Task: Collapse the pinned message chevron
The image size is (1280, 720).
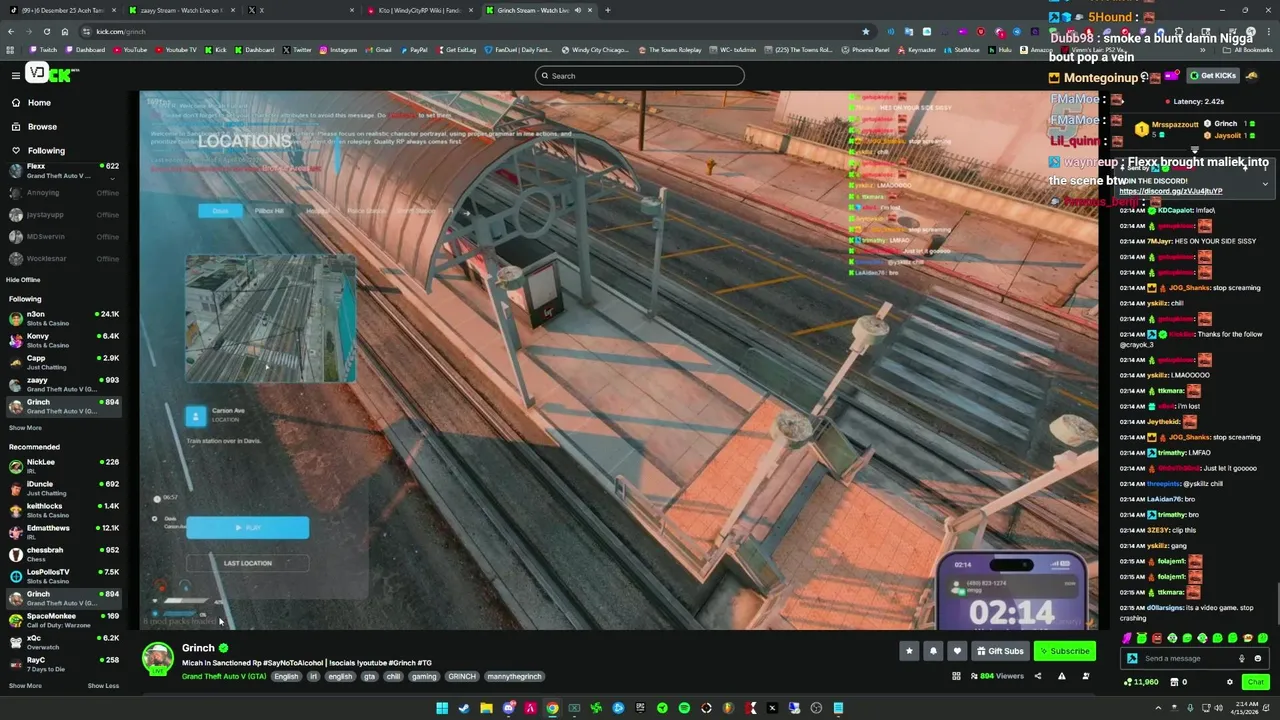Action: click(1265, 184)
